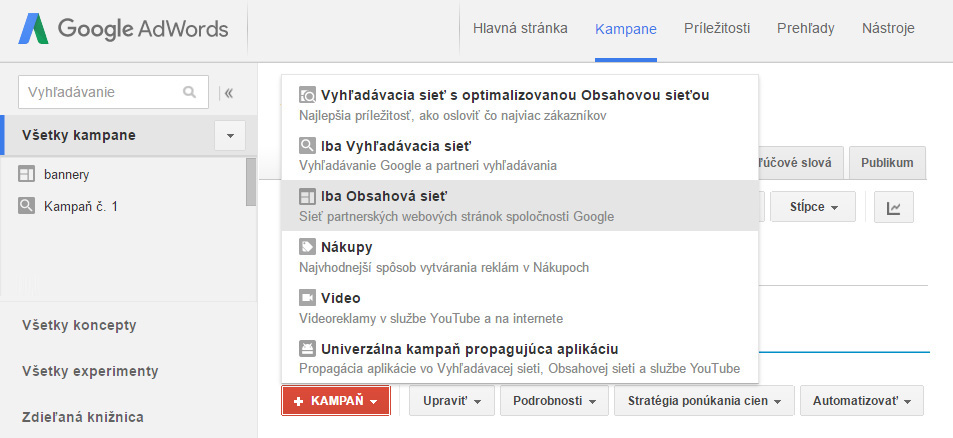
Task: Select Vyhľadávacia sieť s optimalizovanou Obsahovou sieťou
Action: (520, 104)
